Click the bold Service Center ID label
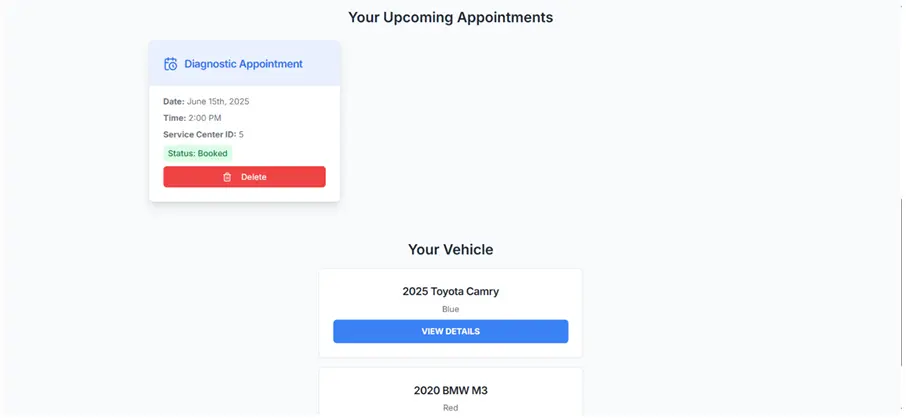906x418 pixels. [x=199, y=134]
